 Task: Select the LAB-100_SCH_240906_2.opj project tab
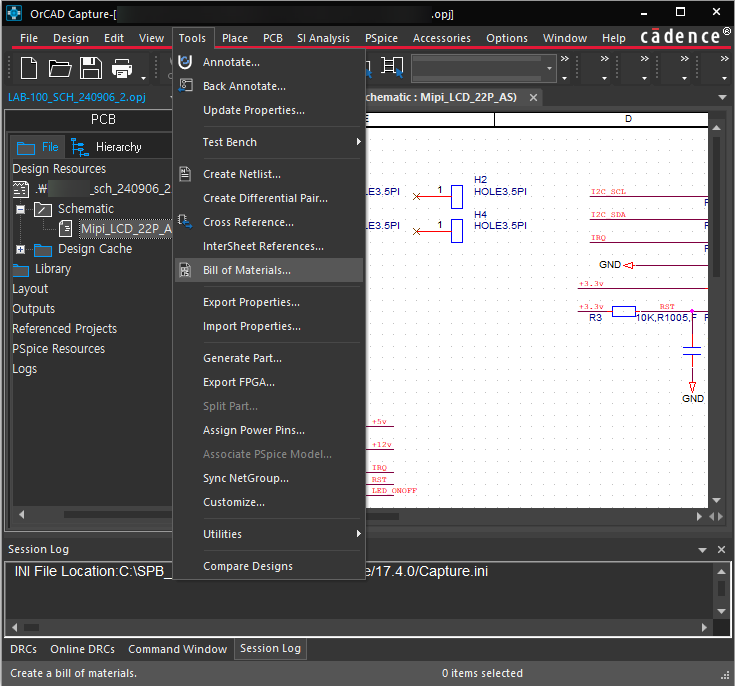point(77,97)
